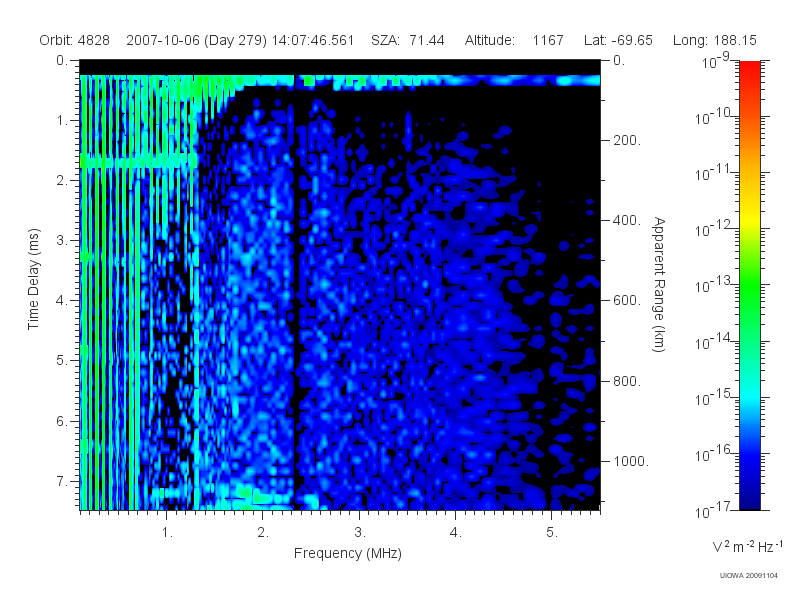The height and width of the screenshot is (600, 800).
Task: Click the '2.' tick on the time delay axis
Action: (62, 181)
